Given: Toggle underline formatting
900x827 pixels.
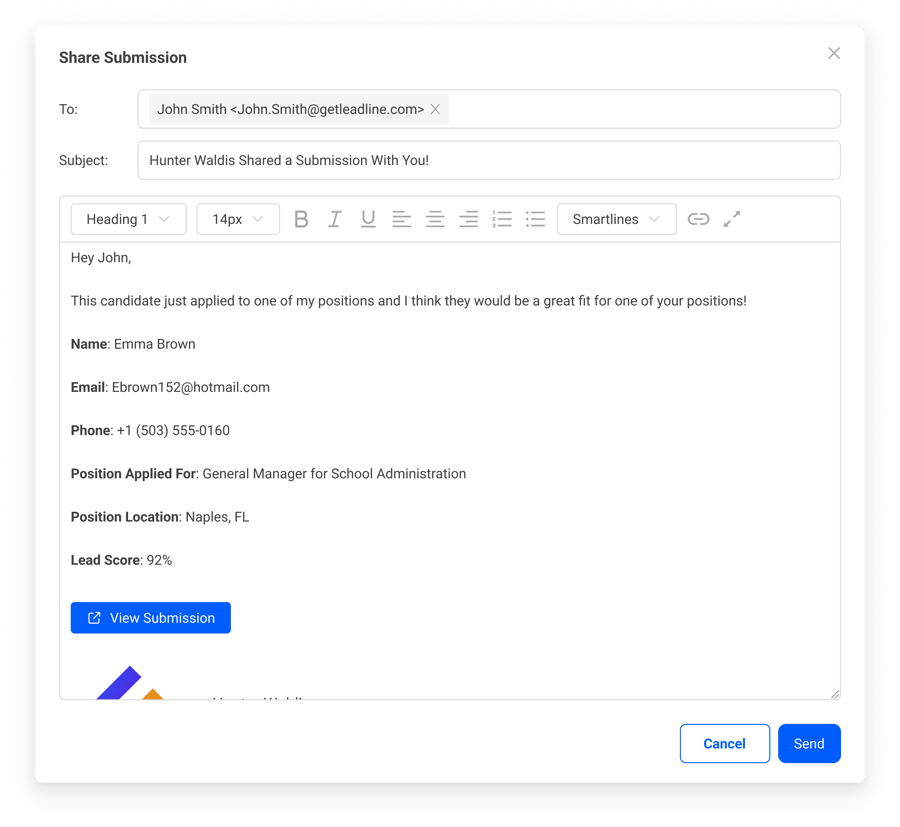Looking at the screenshot, I should click(368, 219).
